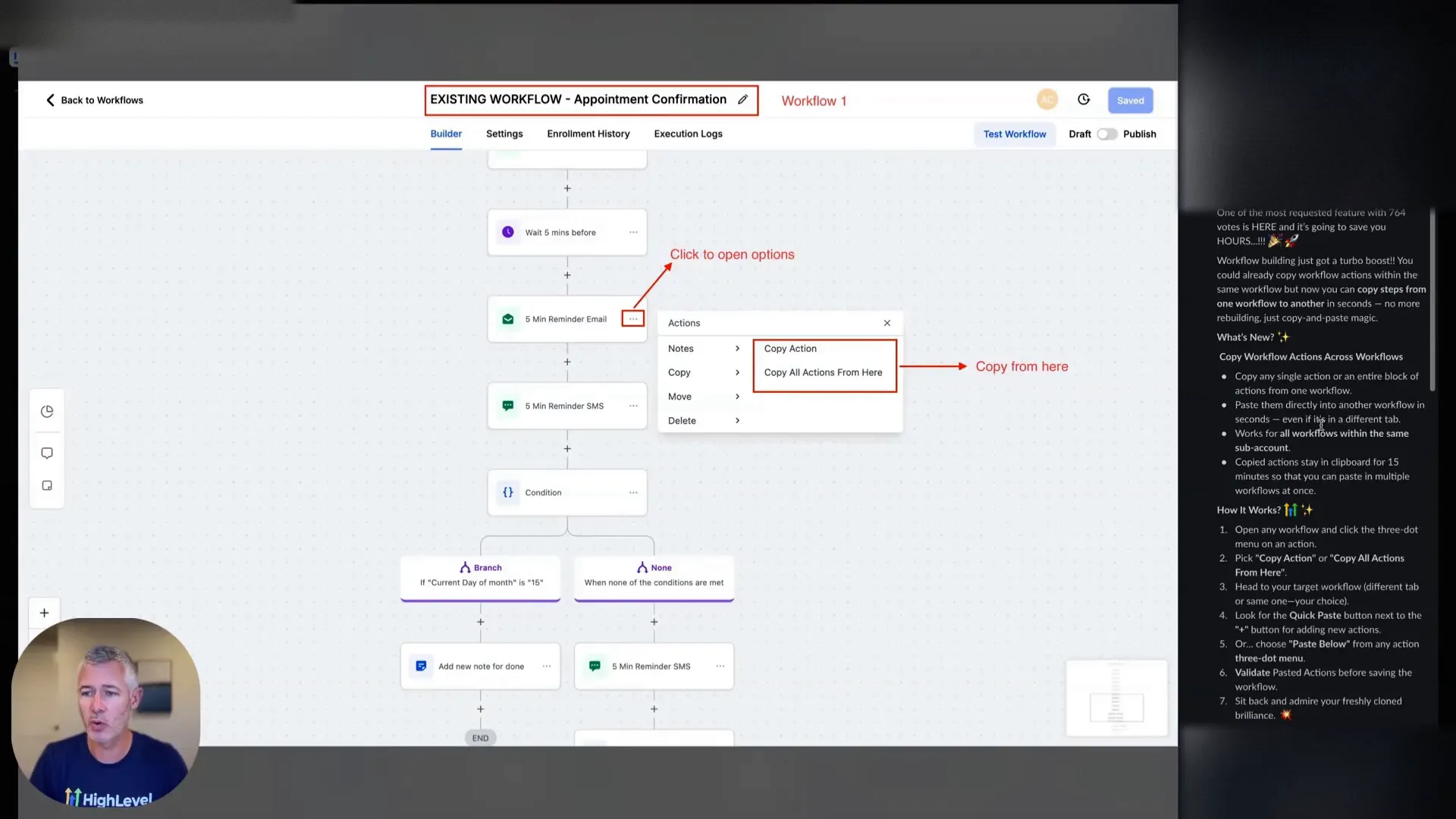Click the zoom in plus button

coord(45,613)
